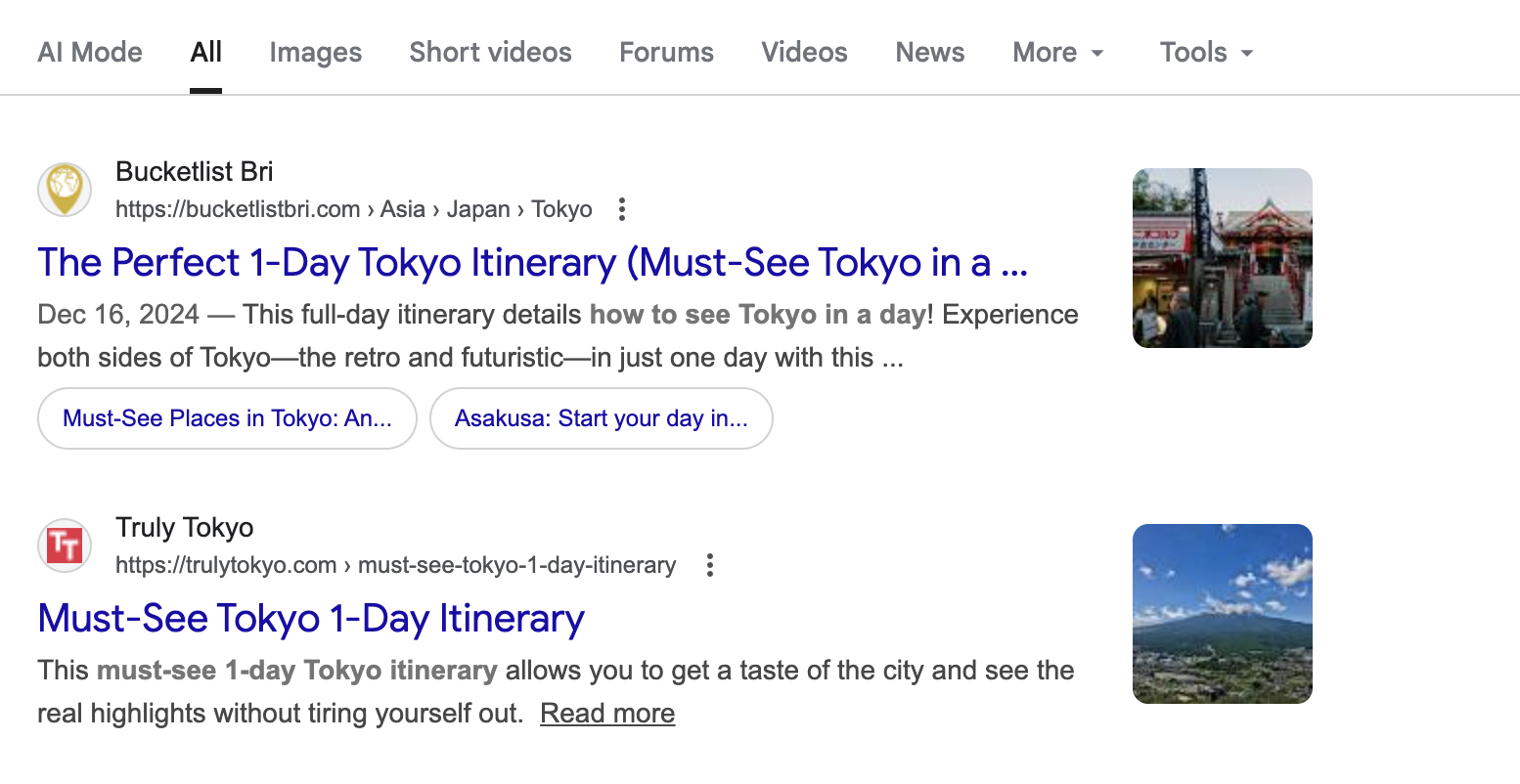Image resolution: width=1520 pixels, height=784 pixels.
Task: Open the Tools dropdown
Action: (1206, 53)
